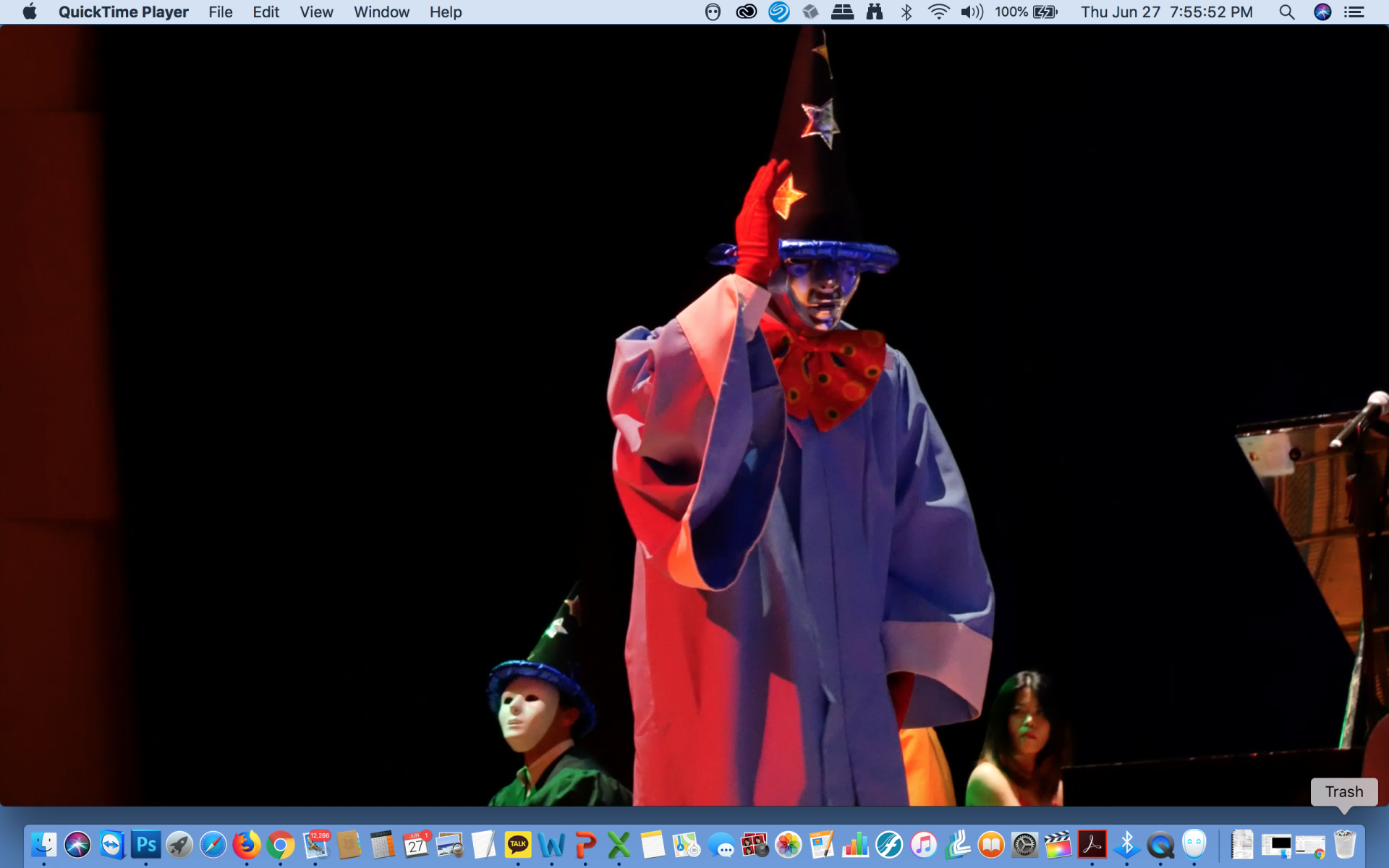Toggle the Wi-Fi status menu
1389x868 pixels.
click(938, 12)
